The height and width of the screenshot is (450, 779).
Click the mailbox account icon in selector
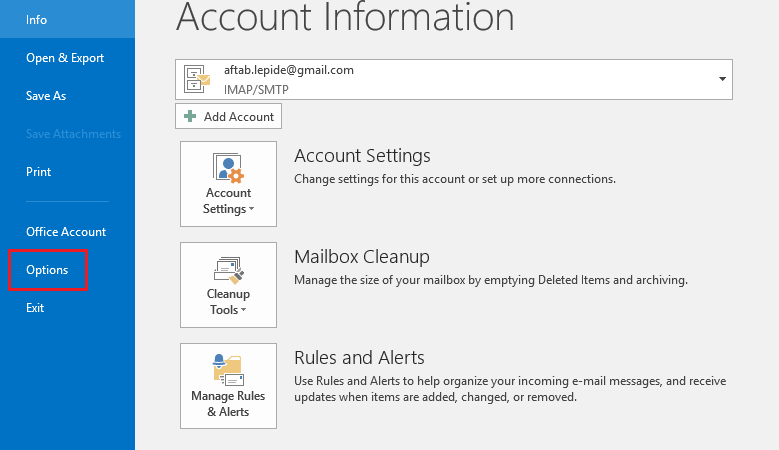click(x=197, y=79)
